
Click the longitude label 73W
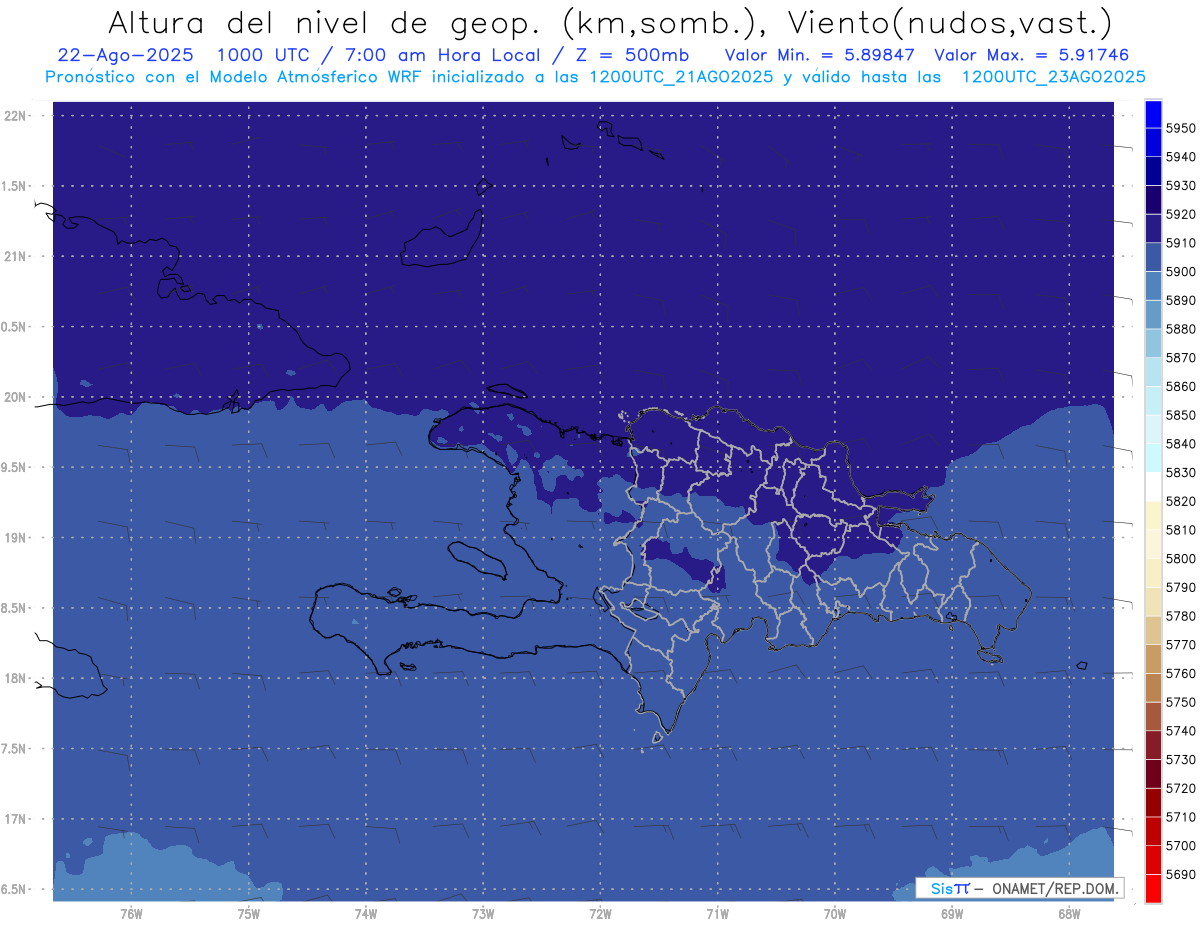coord(483,913)
